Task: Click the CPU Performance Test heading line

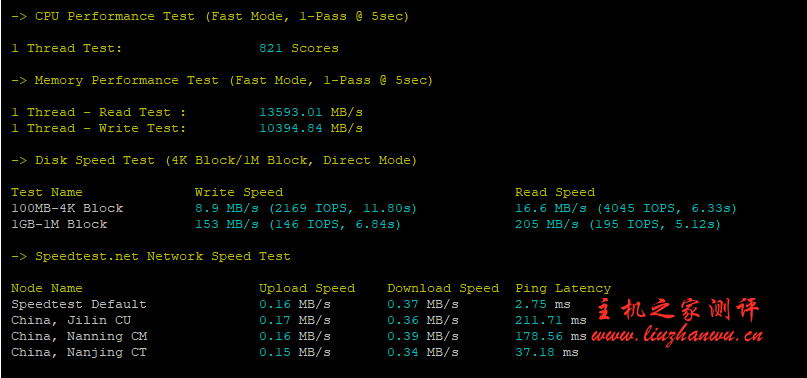Action: [210, 16]
